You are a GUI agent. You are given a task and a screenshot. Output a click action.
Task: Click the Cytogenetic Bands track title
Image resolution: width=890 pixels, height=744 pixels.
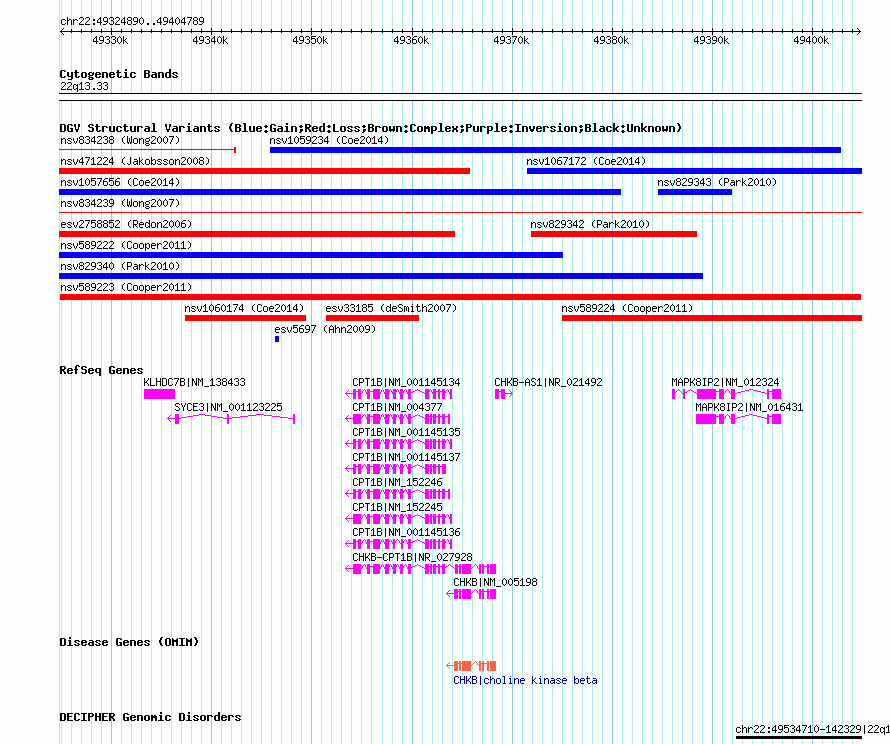[119, 74]
